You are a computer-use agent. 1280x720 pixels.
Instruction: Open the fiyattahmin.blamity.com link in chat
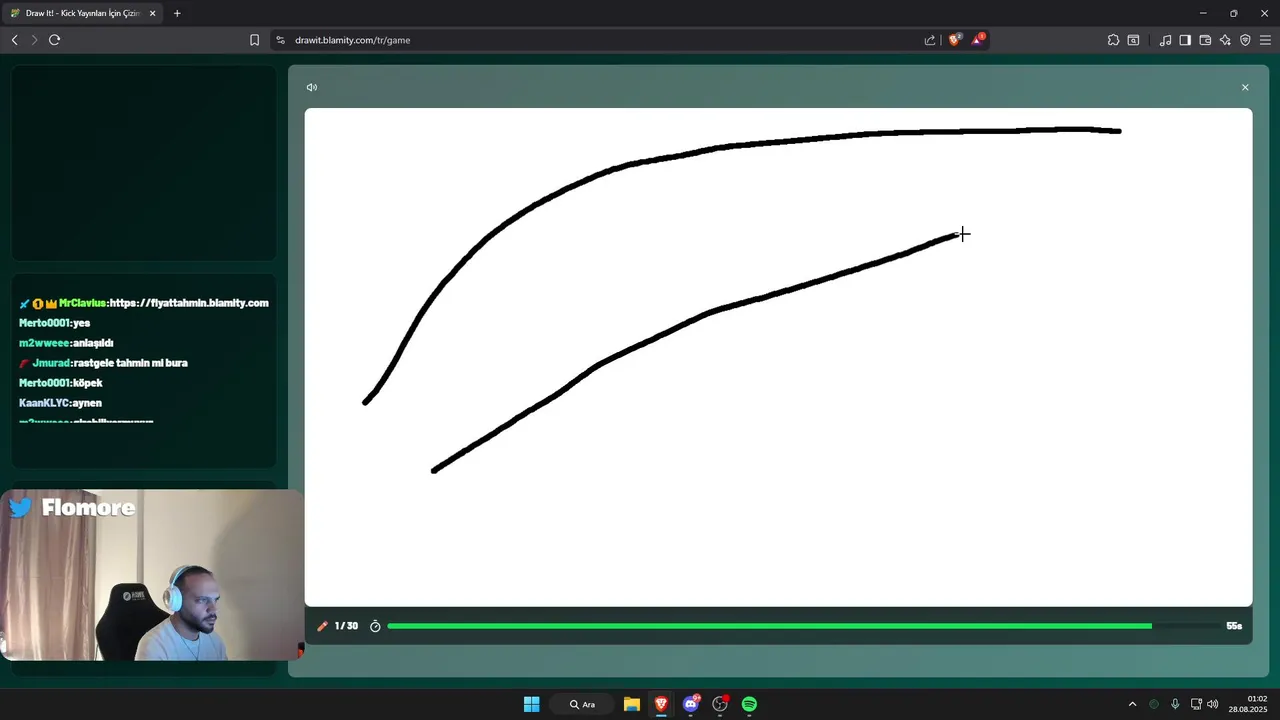coord(189,303)
